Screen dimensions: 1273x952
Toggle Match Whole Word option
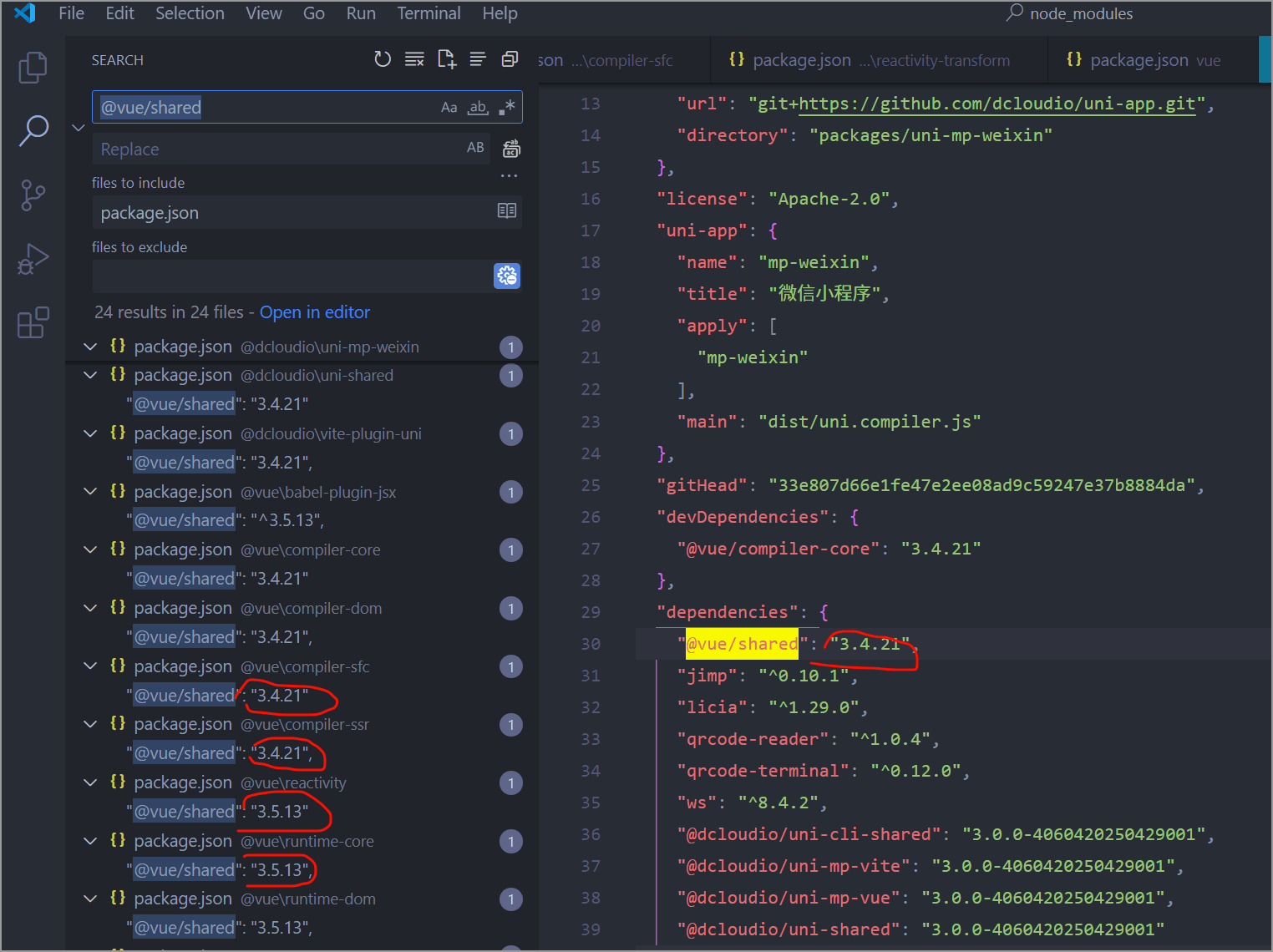[478, 107]
